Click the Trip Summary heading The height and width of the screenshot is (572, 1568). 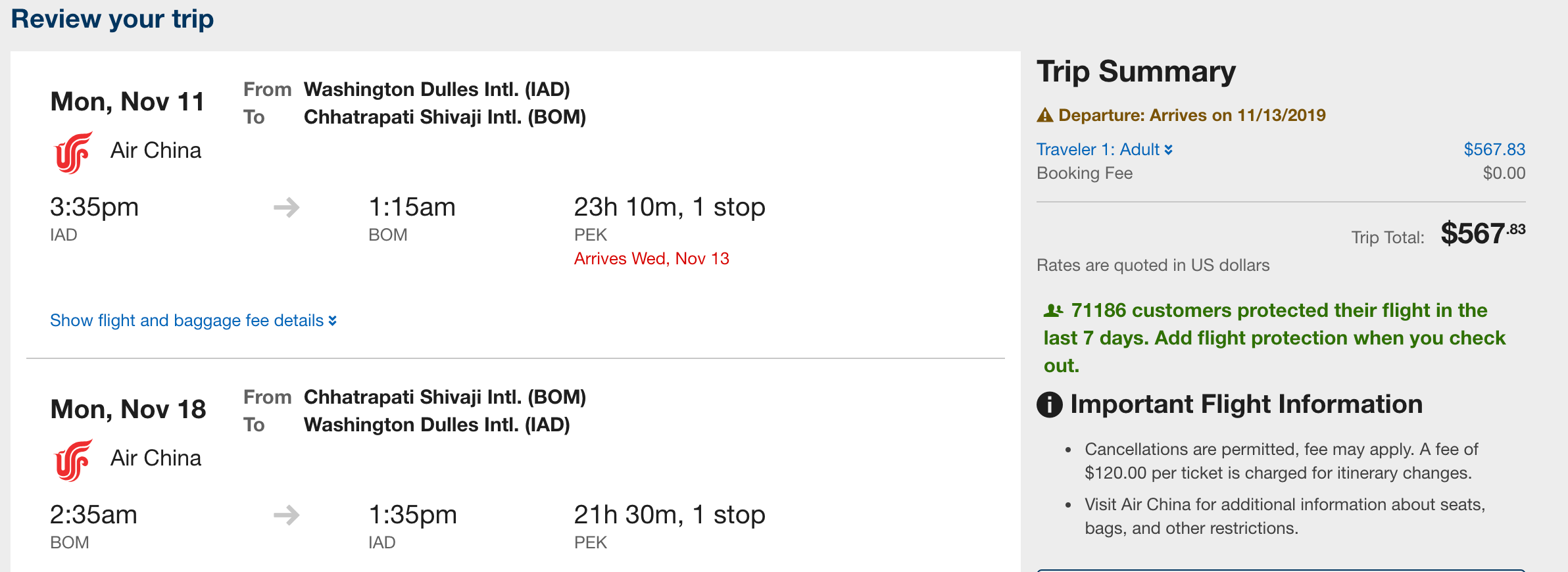pyautogui.click(x=1136, y=71)
